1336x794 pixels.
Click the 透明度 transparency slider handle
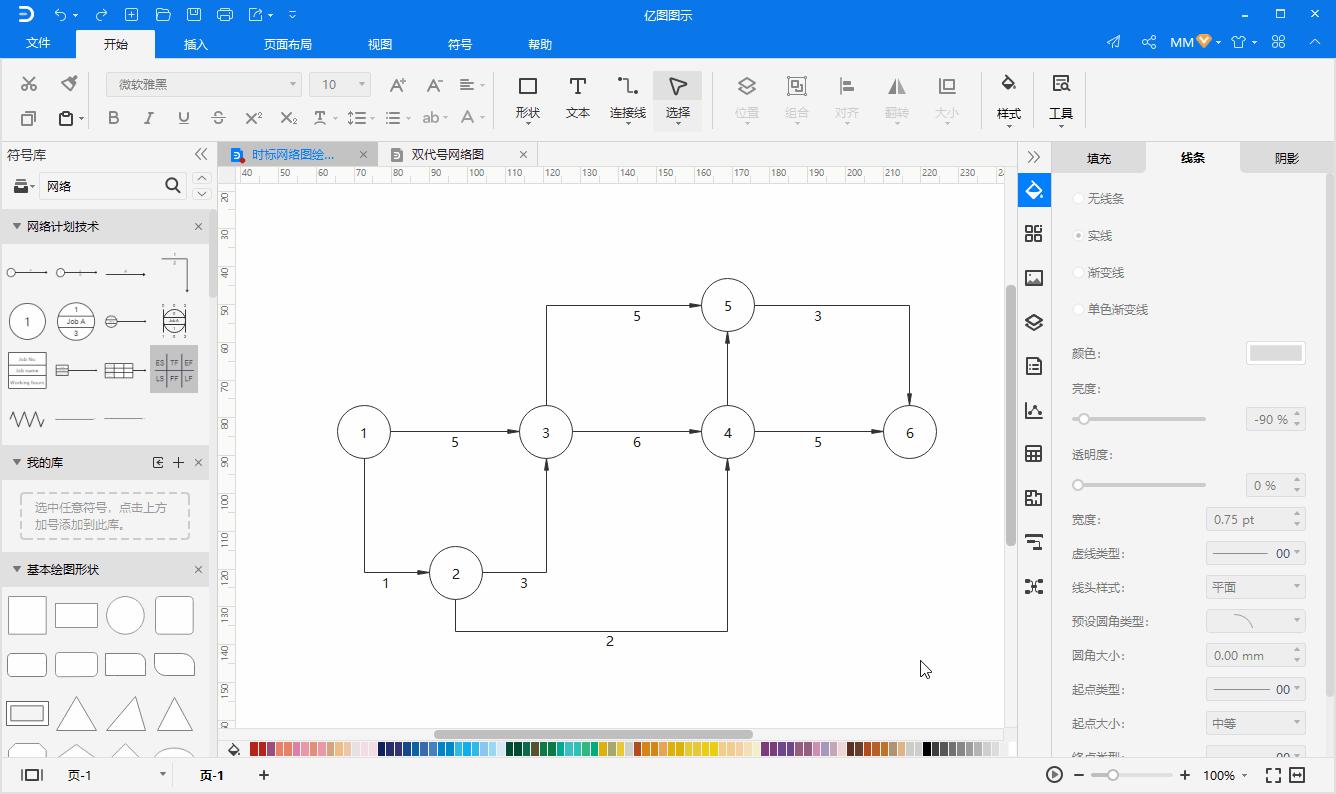[1078, 485]
